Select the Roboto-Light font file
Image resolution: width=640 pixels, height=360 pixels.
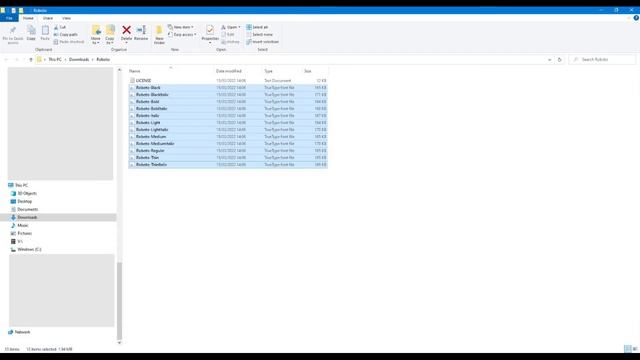point(228,122)
